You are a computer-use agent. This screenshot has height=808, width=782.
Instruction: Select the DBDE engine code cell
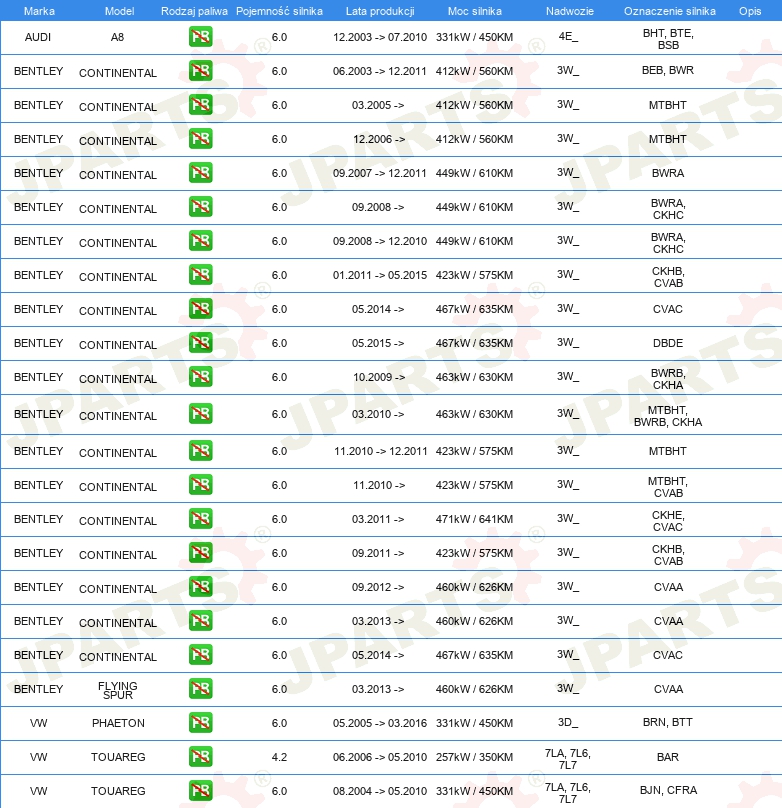tap(668, 343)
